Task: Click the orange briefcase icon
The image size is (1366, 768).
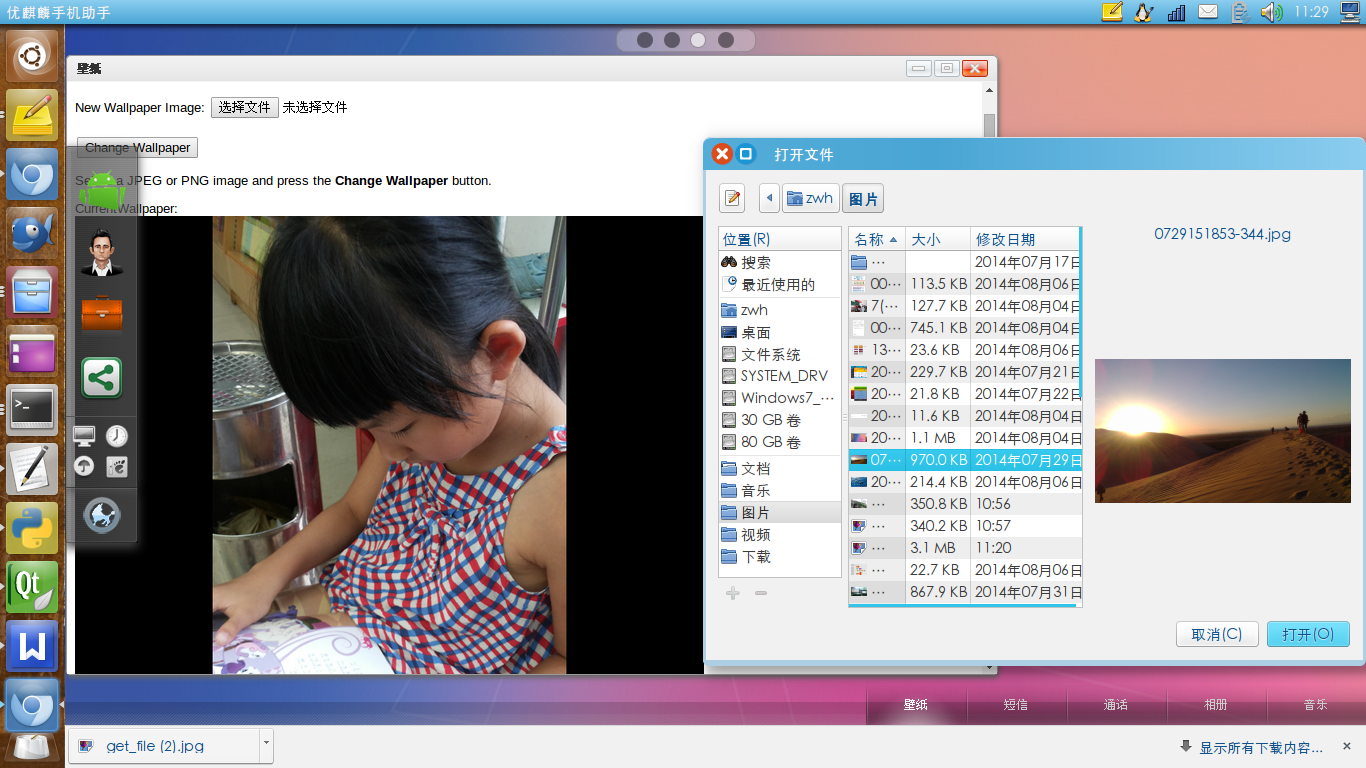Action: (102, 313)
